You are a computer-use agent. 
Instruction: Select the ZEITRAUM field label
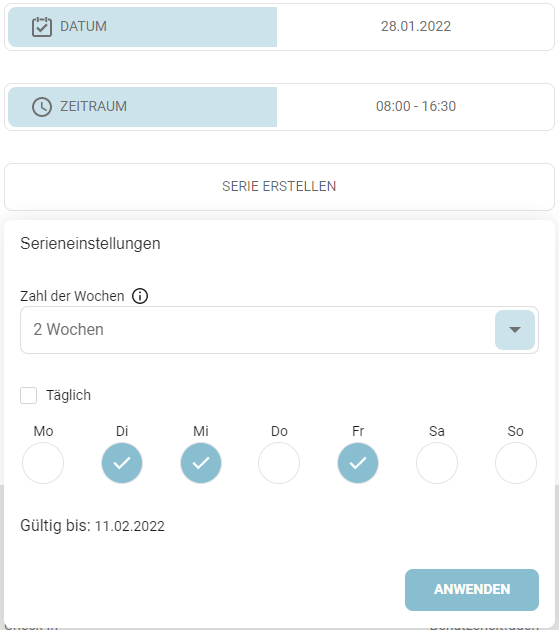pyautogui.click(x=94, y=106)
